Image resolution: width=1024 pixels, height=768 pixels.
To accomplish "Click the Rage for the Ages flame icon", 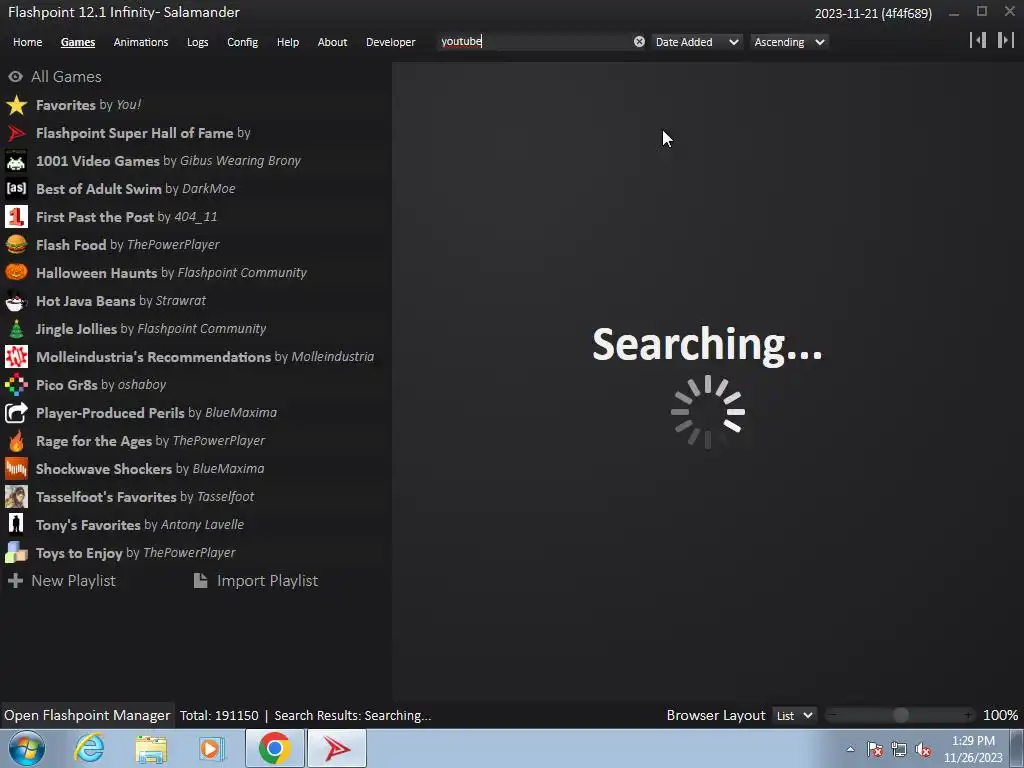I will pyautogui.click(x=16, y=441).
